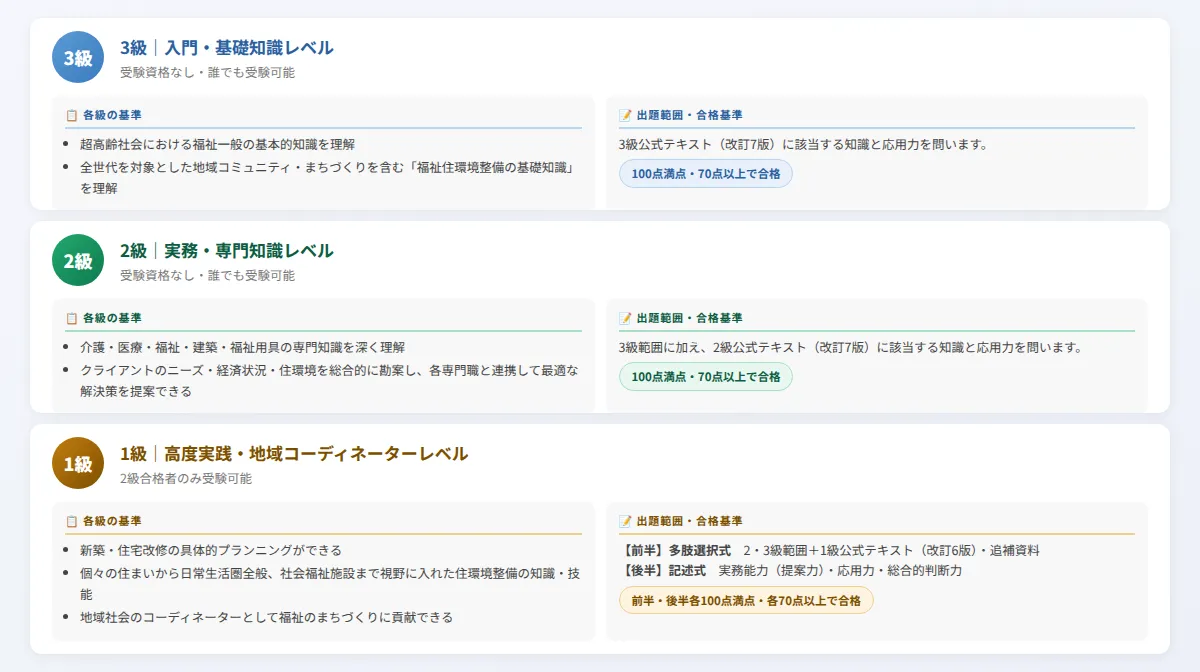Click 出題範囲・合格基準 label in the 1級 card
Viewport: 1200px width, 672px height.
(689, 521)
